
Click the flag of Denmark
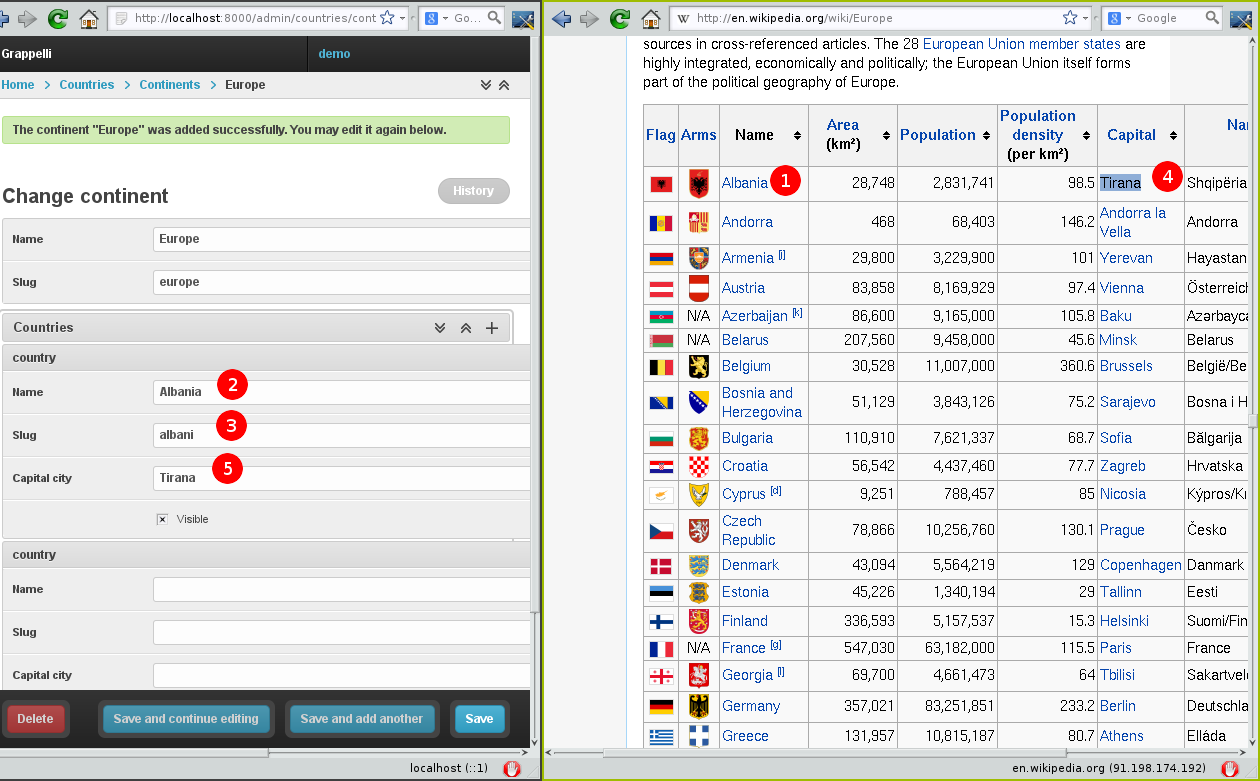click(x=661, y=565)
